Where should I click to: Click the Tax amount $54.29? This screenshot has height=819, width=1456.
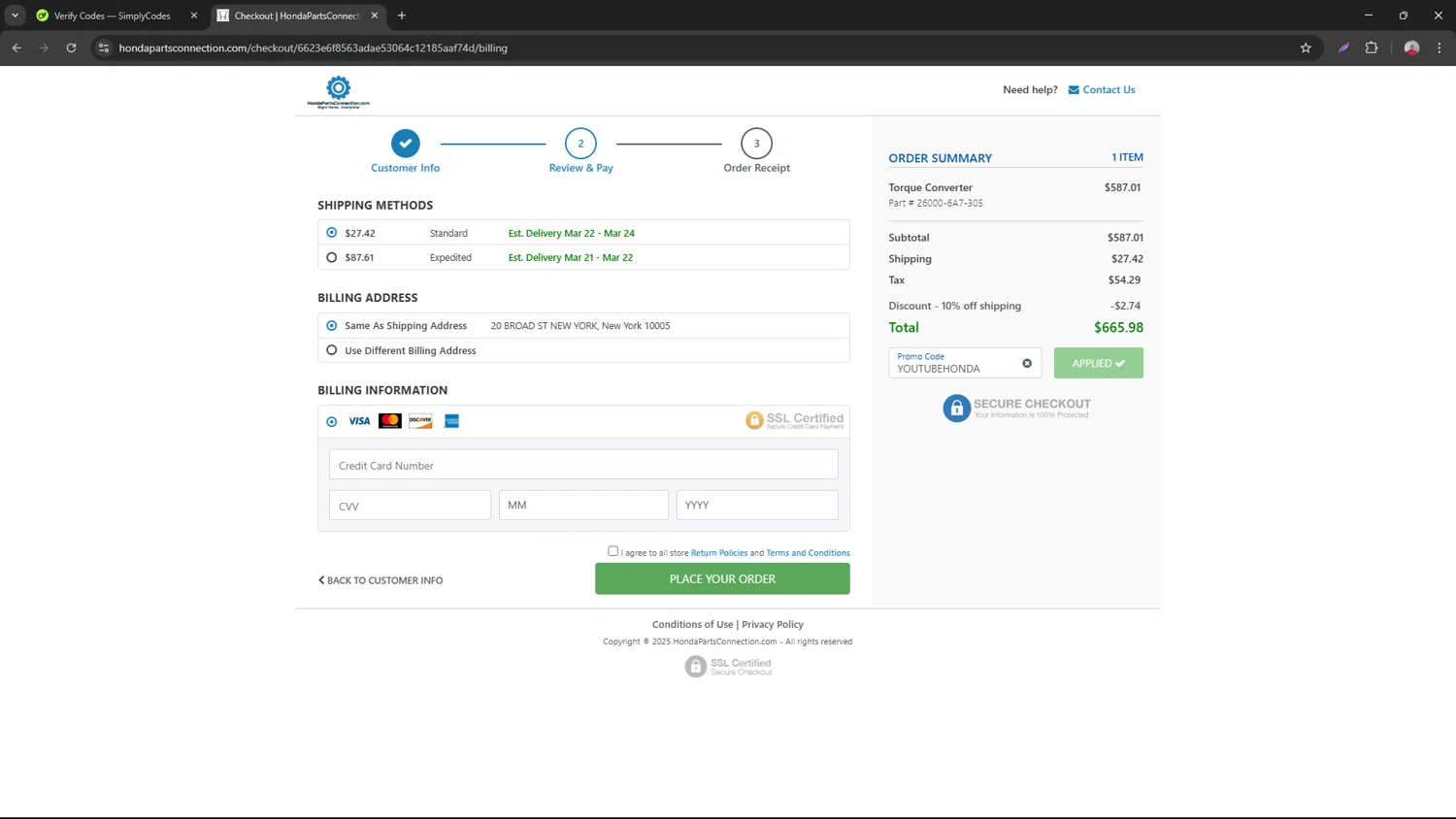pos(1124,280)
